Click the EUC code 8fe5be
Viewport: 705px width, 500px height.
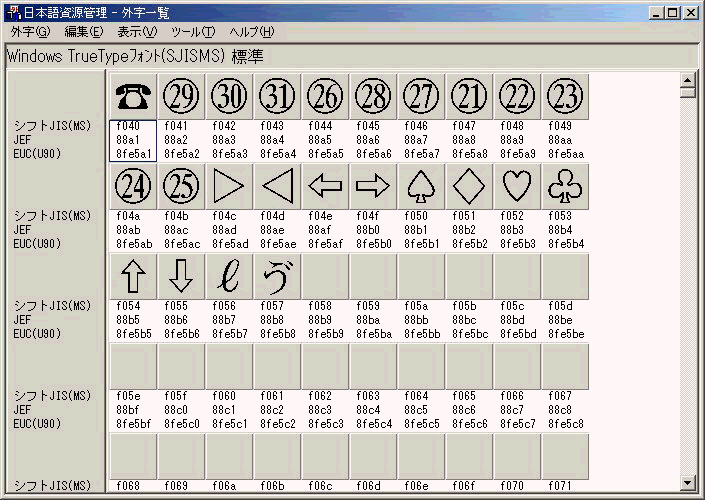click(x=566, y=334)
